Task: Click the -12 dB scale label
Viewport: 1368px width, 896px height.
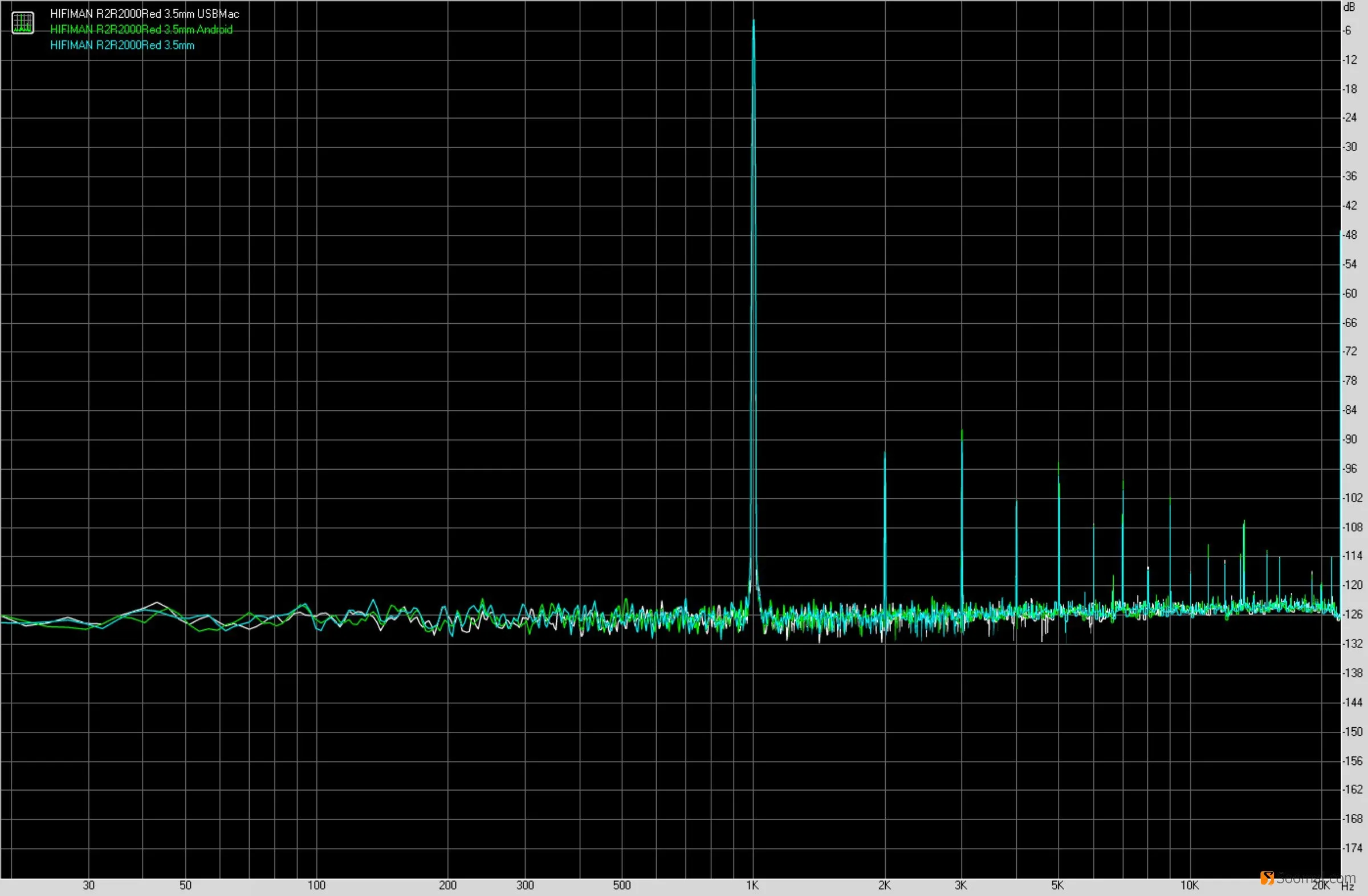Action: click(1350, 60)
